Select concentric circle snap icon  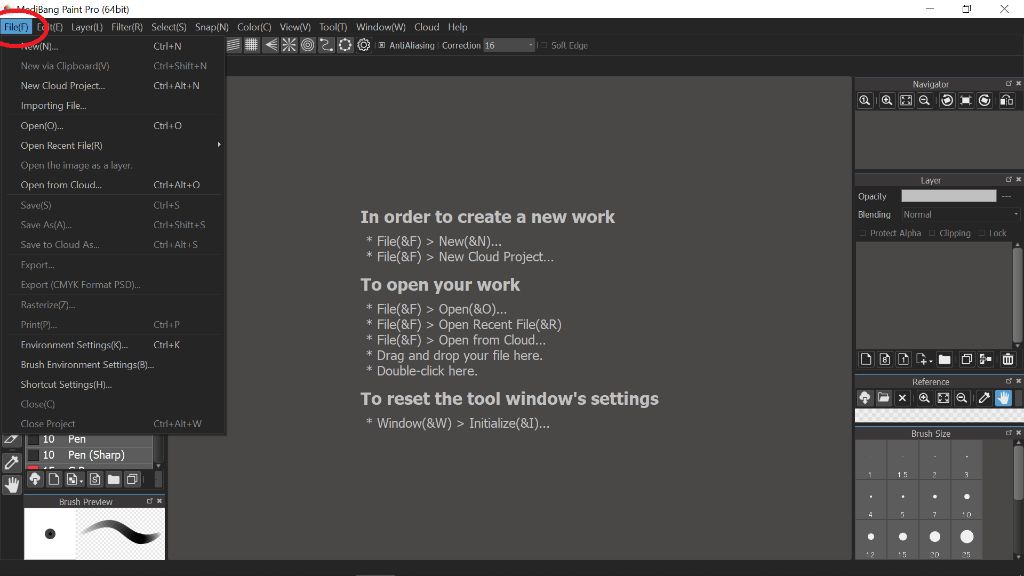point(308,45)
